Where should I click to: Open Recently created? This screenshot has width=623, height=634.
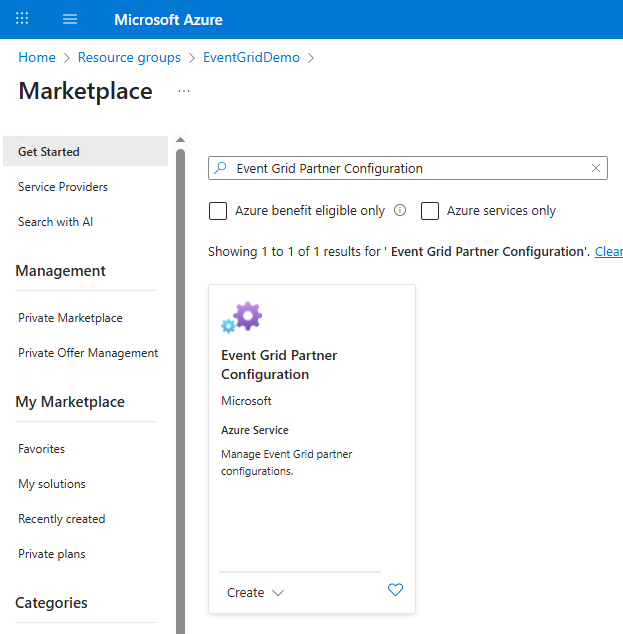(62, 519)
